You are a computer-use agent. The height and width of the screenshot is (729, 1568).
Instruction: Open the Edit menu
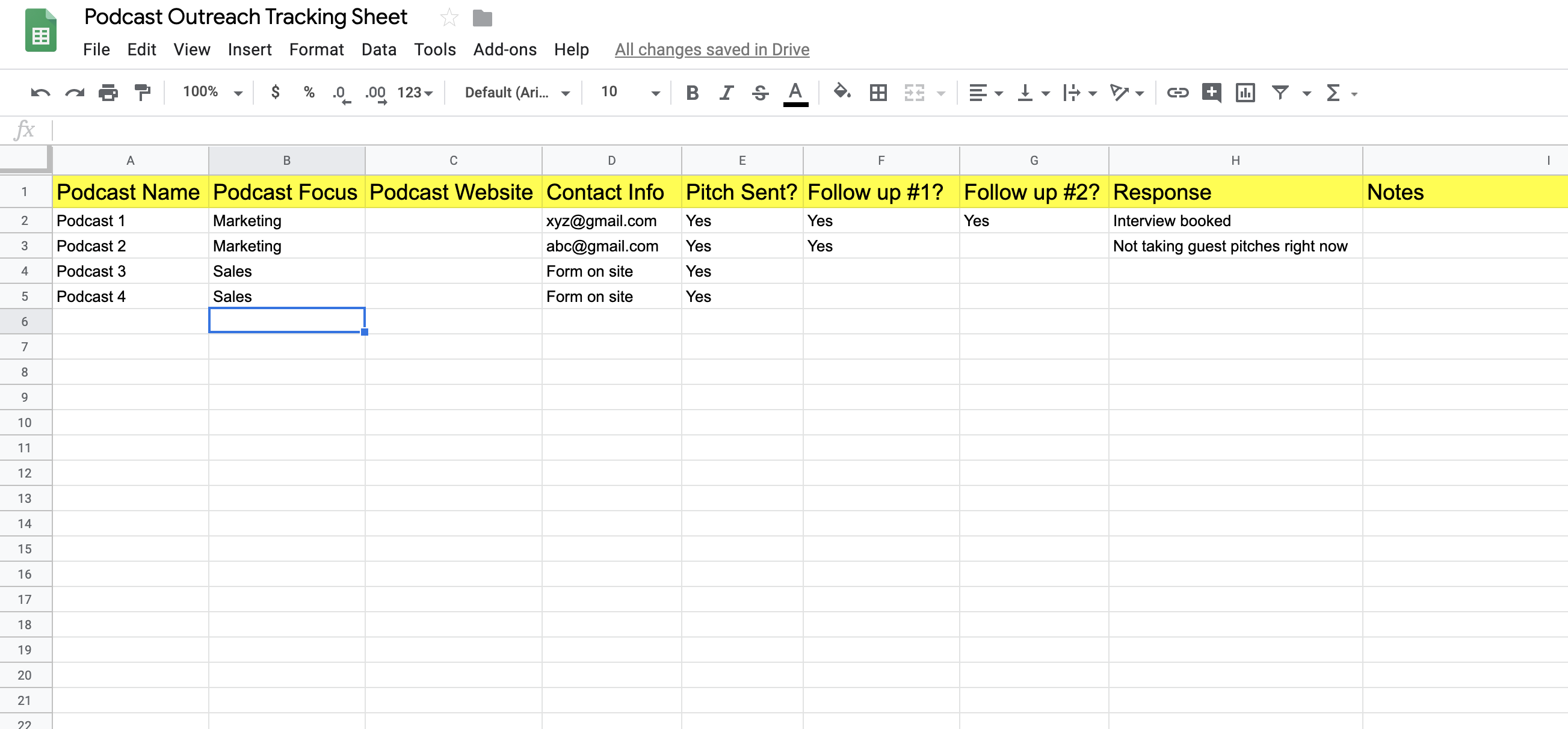141,49
